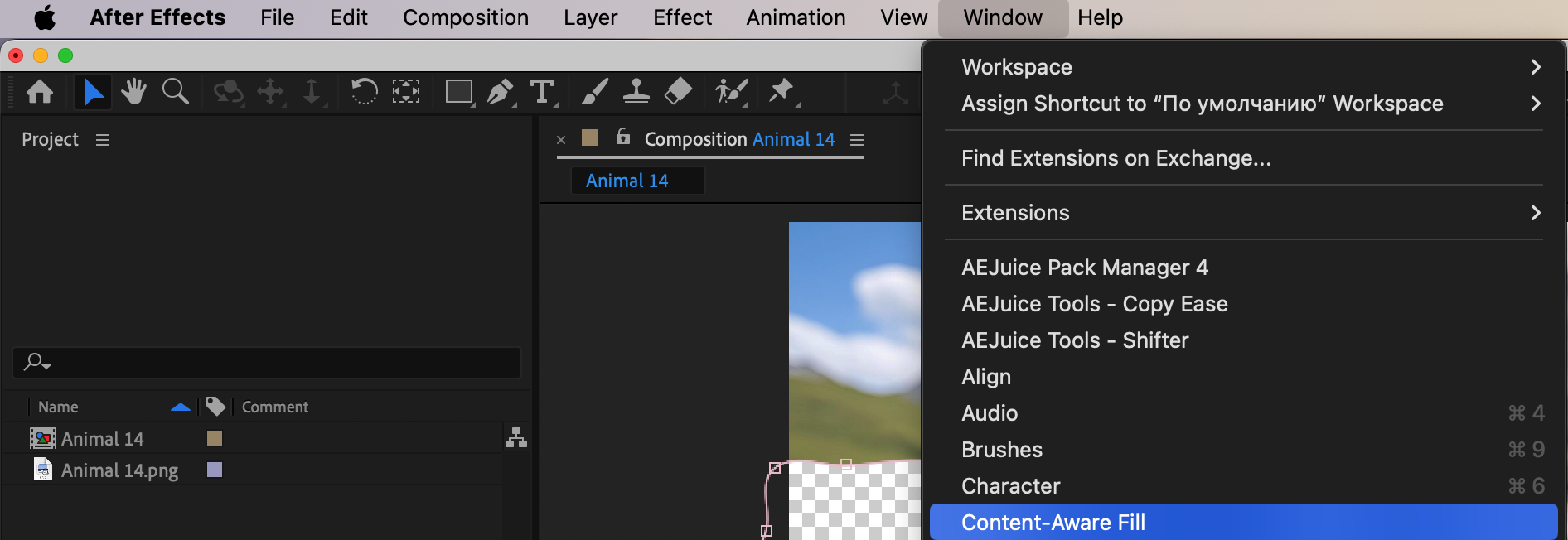1568x540 pixels.
Task: Expand the Workspace submenu
Action: tap(1243, 67)
